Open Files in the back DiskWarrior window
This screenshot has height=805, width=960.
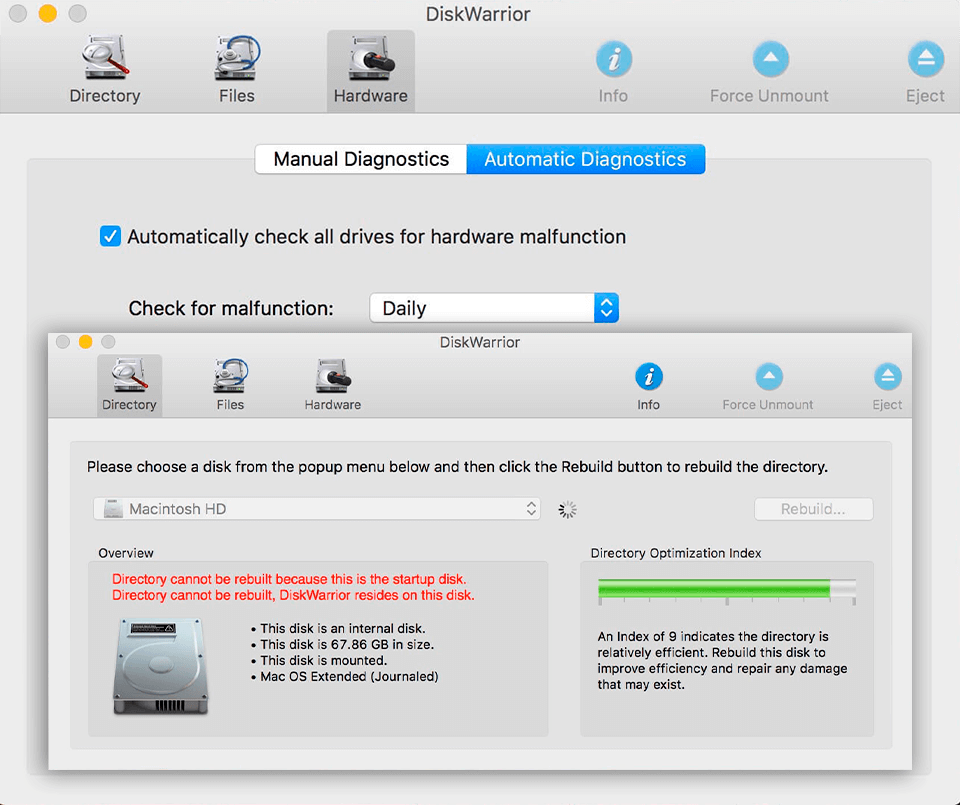[x=237, y=70]
